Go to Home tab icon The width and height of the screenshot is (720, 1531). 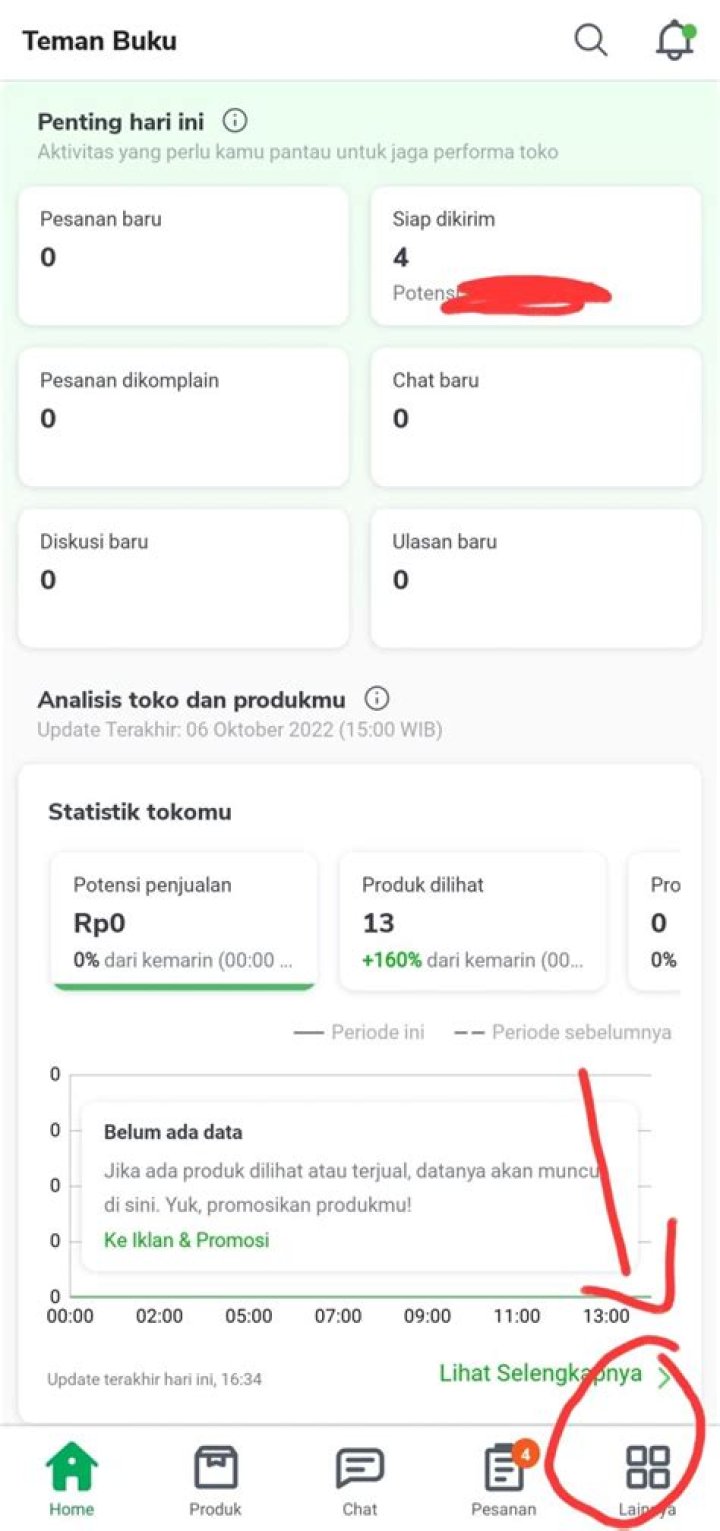(72, 1470)
